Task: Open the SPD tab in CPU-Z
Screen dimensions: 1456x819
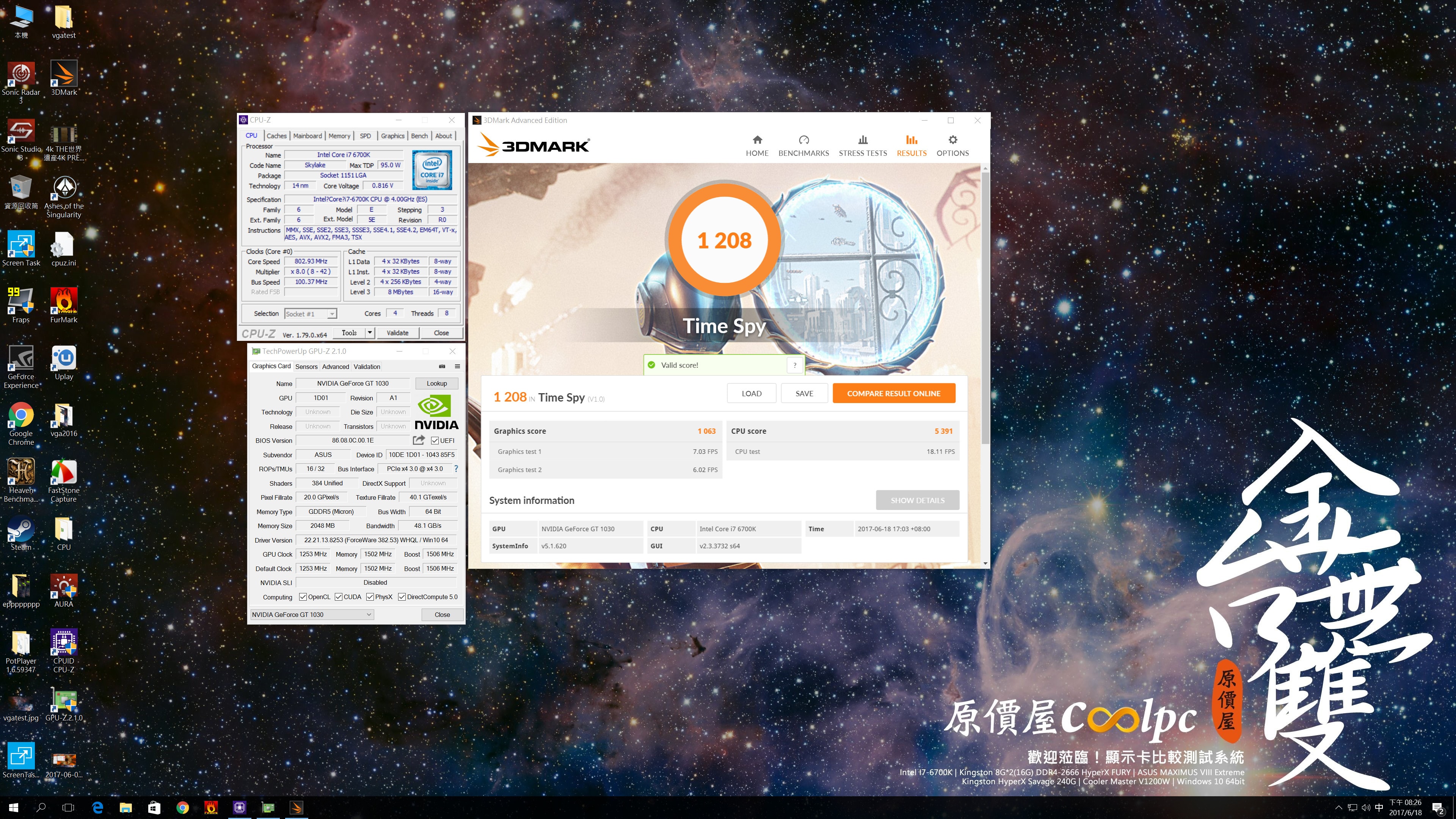Action: point(366,136)
